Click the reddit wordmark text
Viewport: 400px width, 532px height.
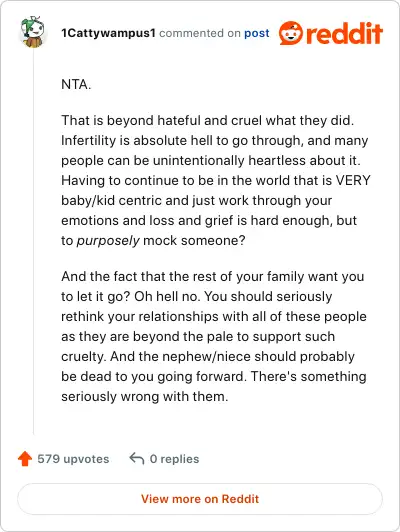coord(344,33)
